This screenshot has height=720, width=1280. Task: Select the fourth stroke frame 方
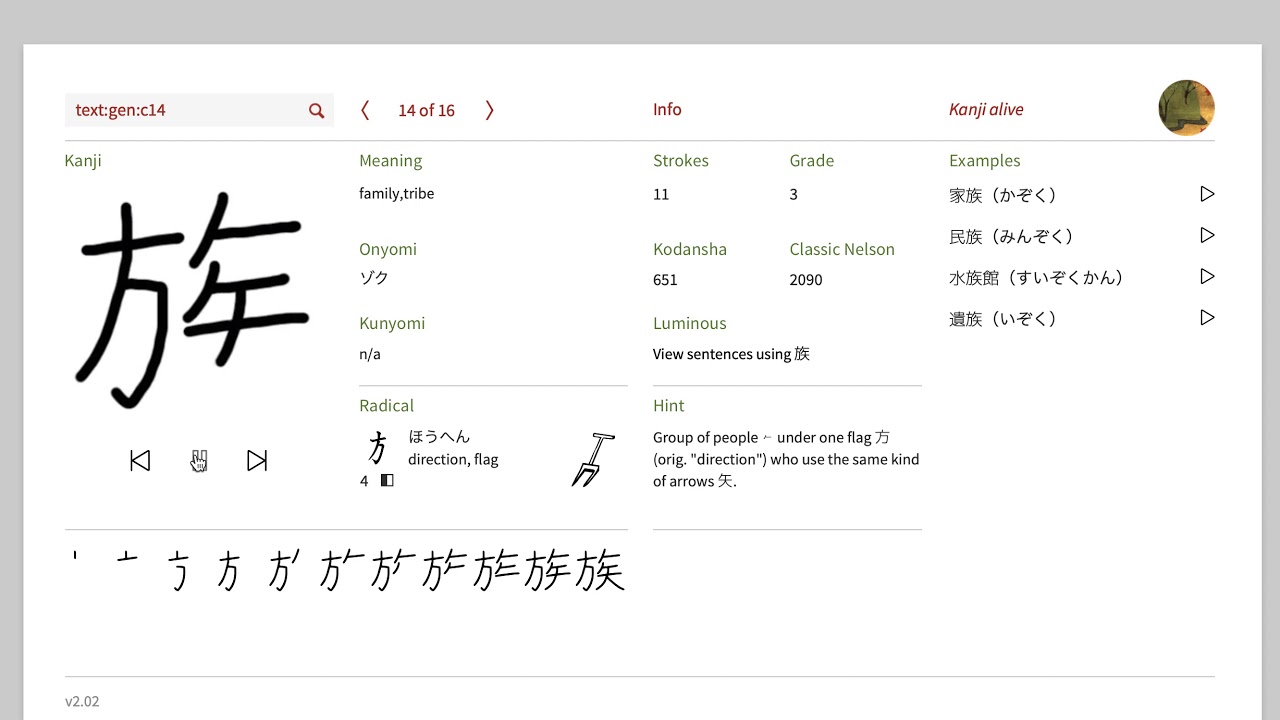228,571
